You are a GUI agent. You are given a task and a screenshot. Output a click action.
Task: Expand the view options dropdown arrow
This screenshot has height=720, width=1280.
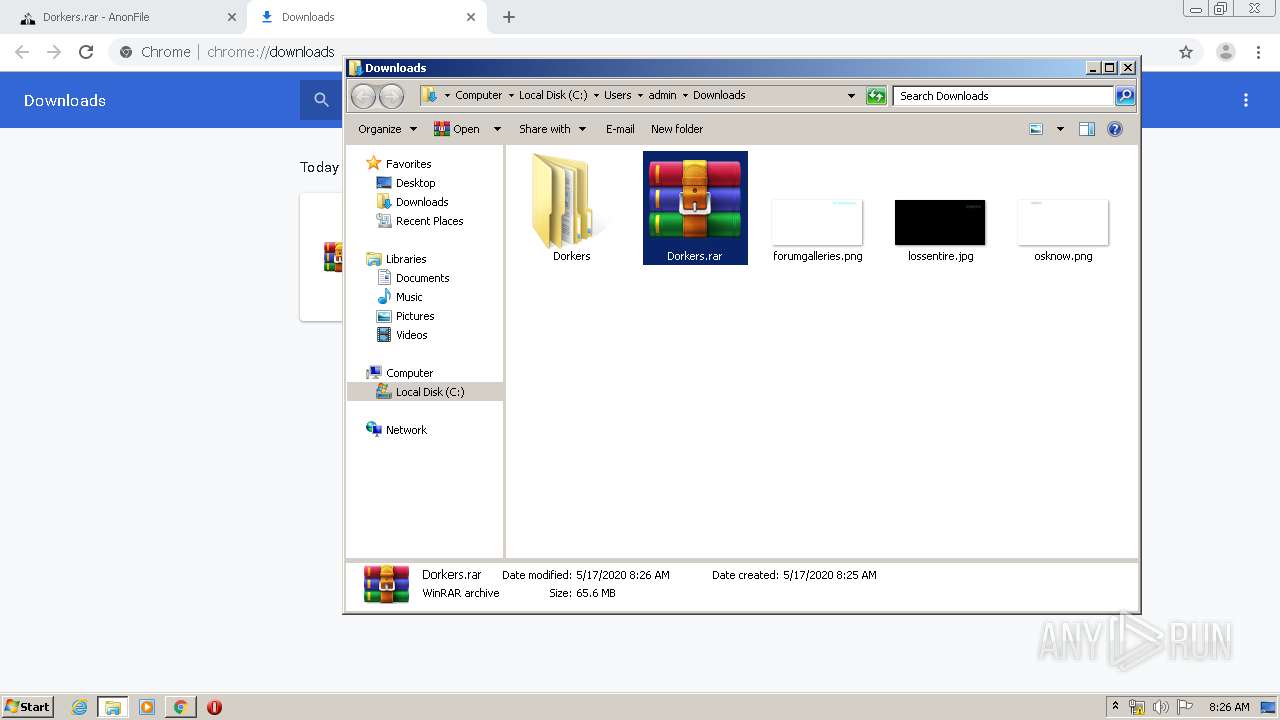1060,129
